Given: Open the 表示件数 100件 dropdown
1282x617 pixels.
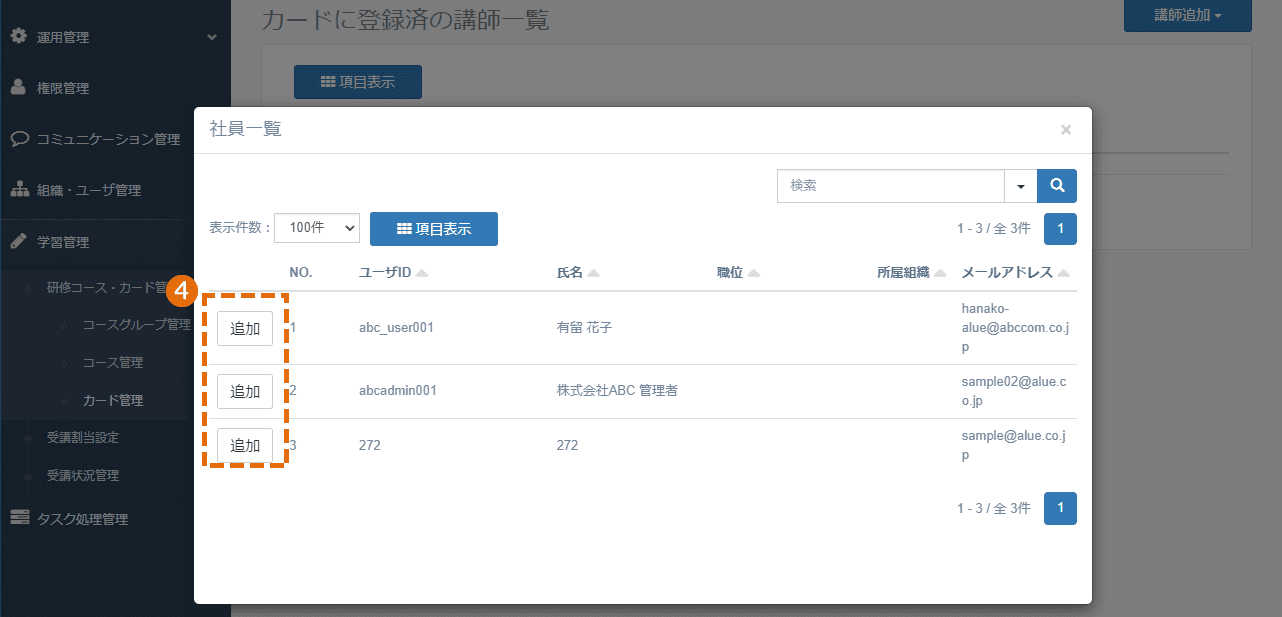Looking at the screenshot, I should coord(316,228).
